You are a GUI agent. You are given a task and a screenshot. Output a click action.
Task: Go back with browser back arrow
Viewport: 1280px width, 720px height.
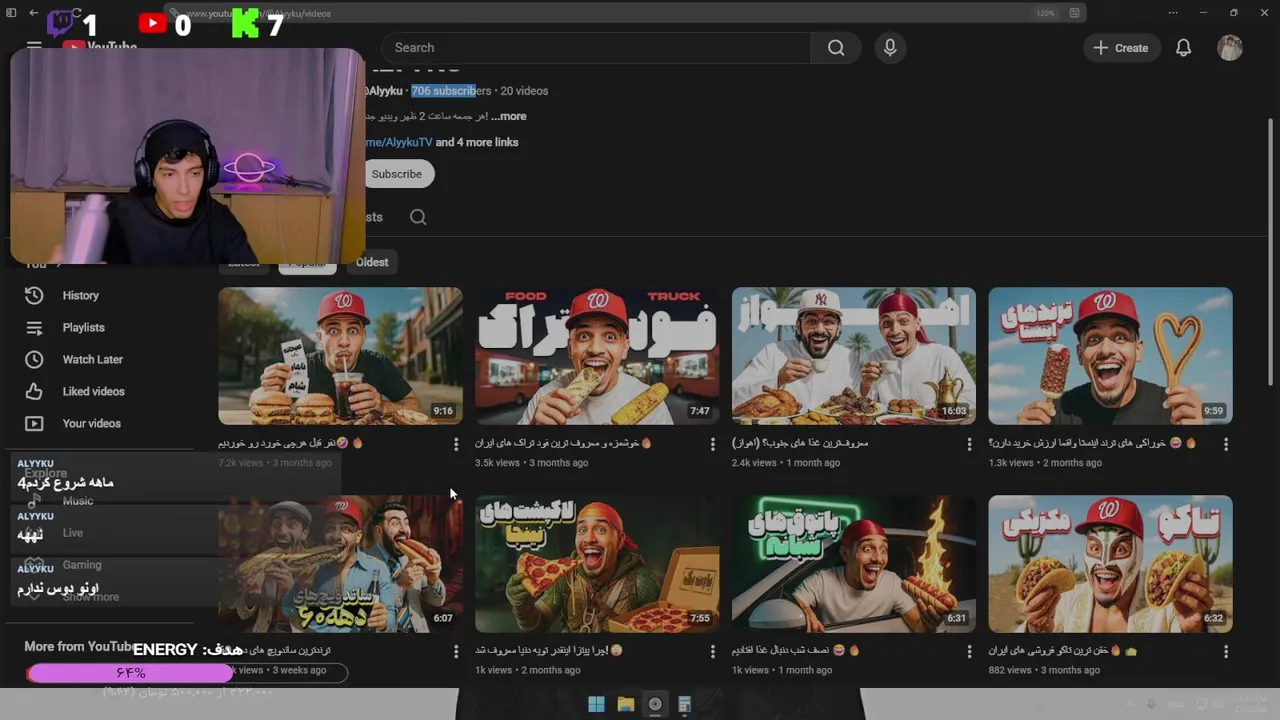coord(34,13)
